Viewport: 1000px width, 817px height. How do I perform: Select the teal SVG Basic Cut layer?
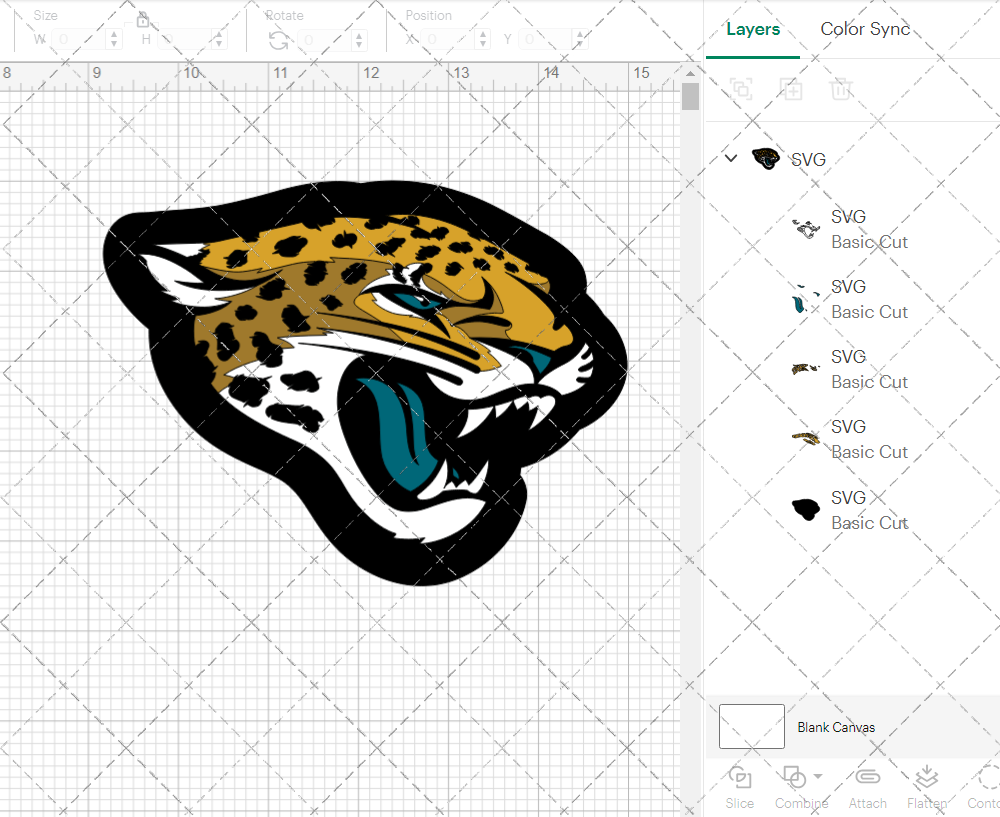[x=852, y=299]
